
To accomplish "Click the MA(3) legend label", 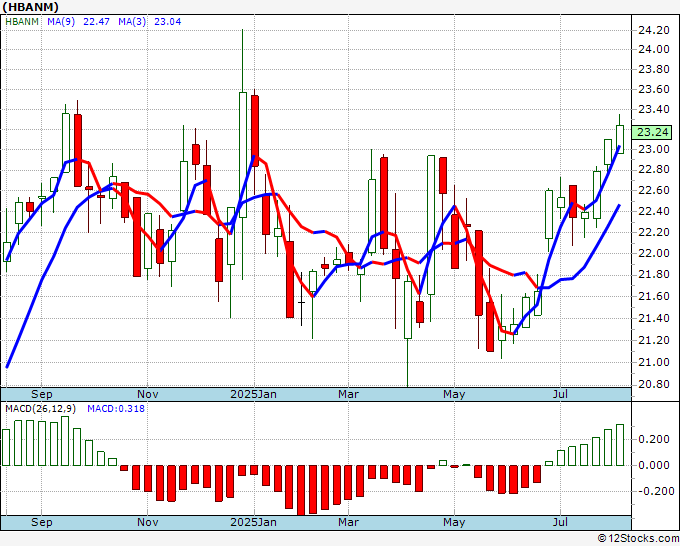I will click(x=132, y=22).
